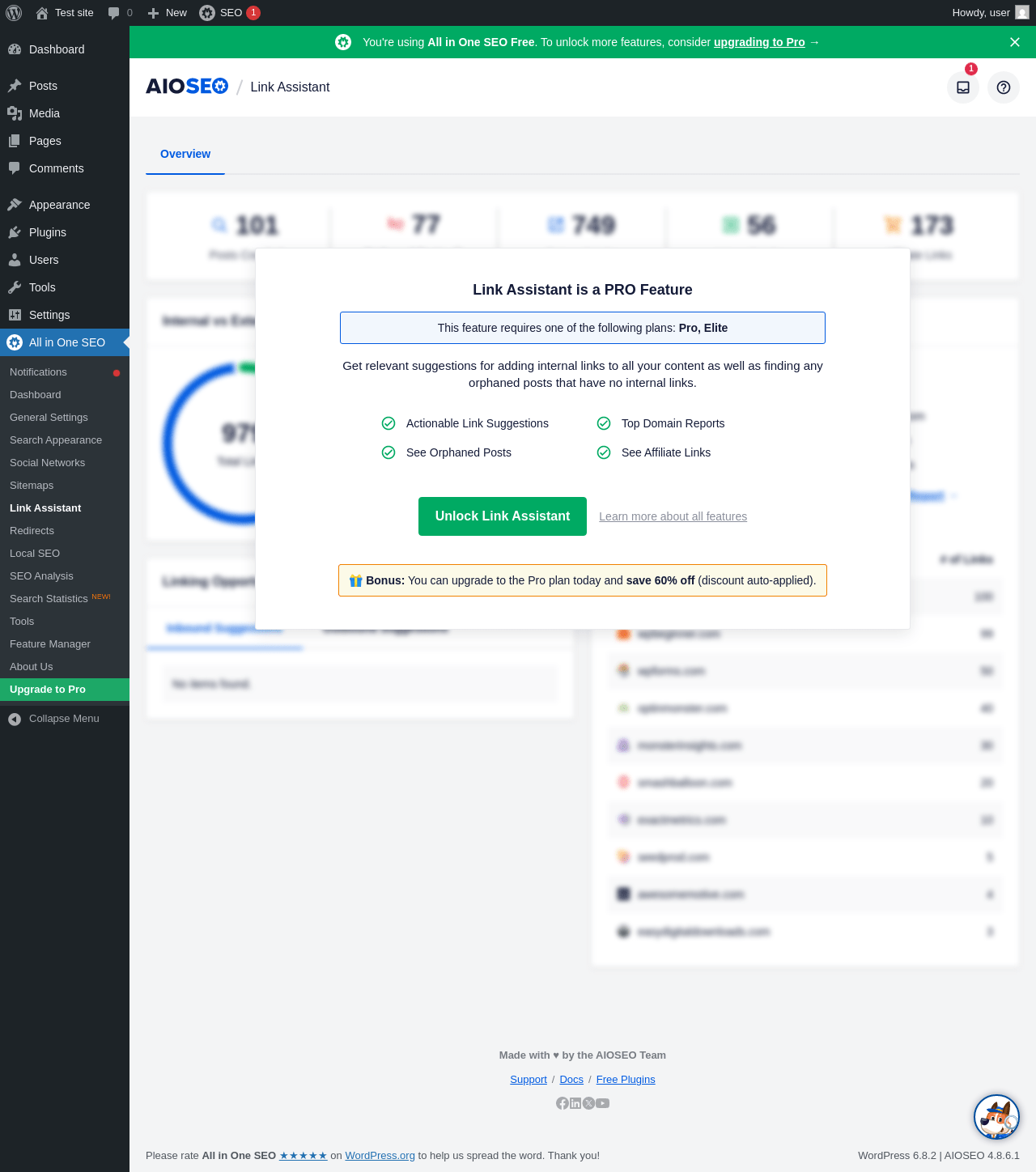This screenshot has width=1036, height=1172.
Task: Open the help question mark icon
Action: pyautogui.click(x=1004, y=87)
